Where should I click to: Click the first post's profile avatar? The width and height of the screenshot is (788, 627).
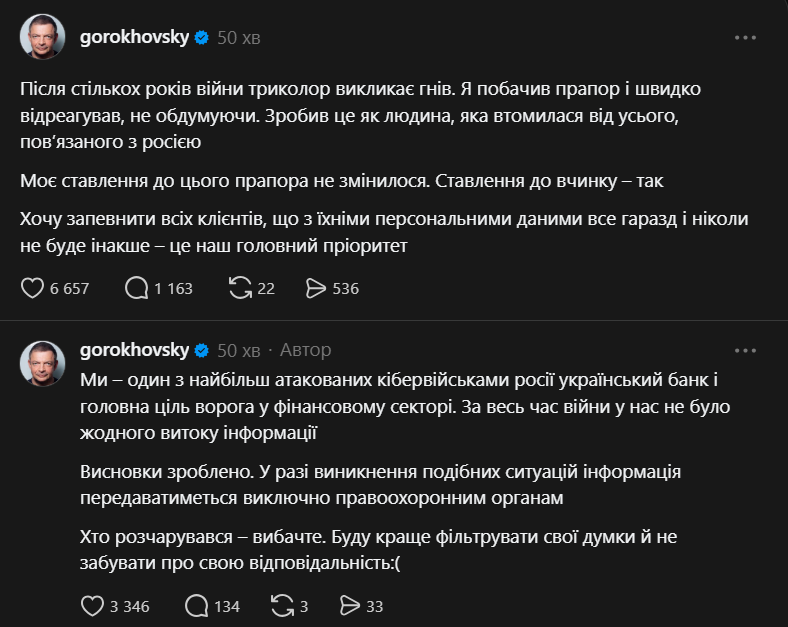[42, 38]
